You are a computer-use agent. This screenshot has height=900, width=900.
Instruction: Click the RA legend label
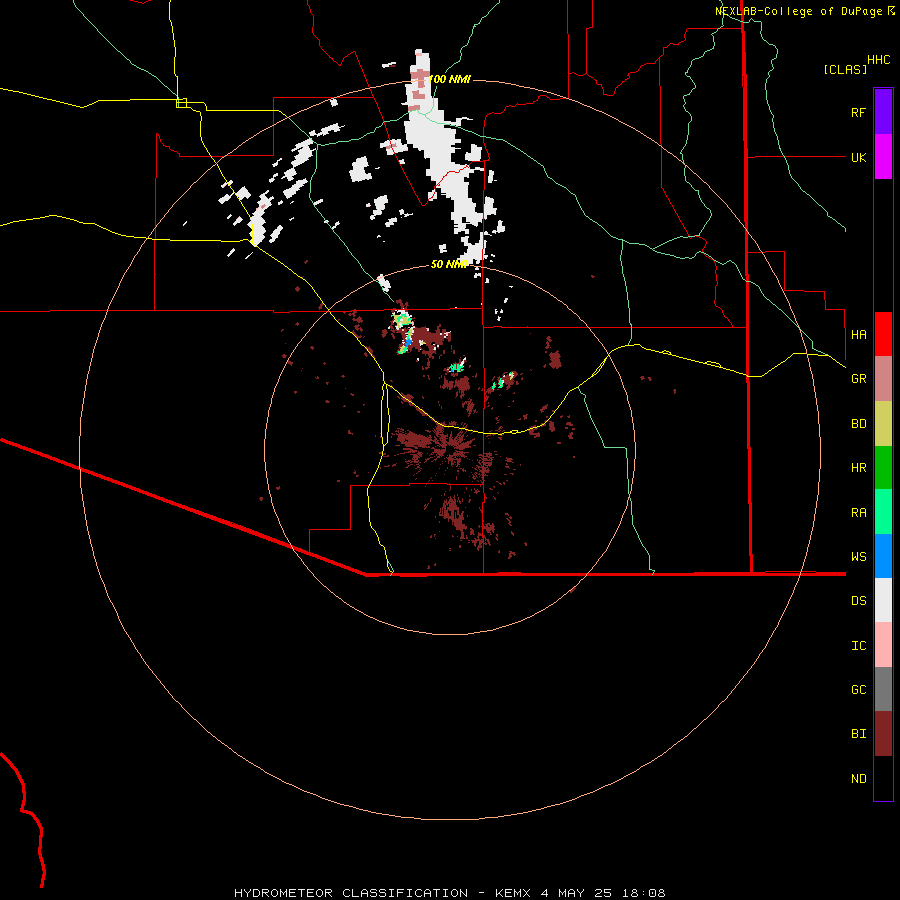pyautogui.click(x=858, y=513)
